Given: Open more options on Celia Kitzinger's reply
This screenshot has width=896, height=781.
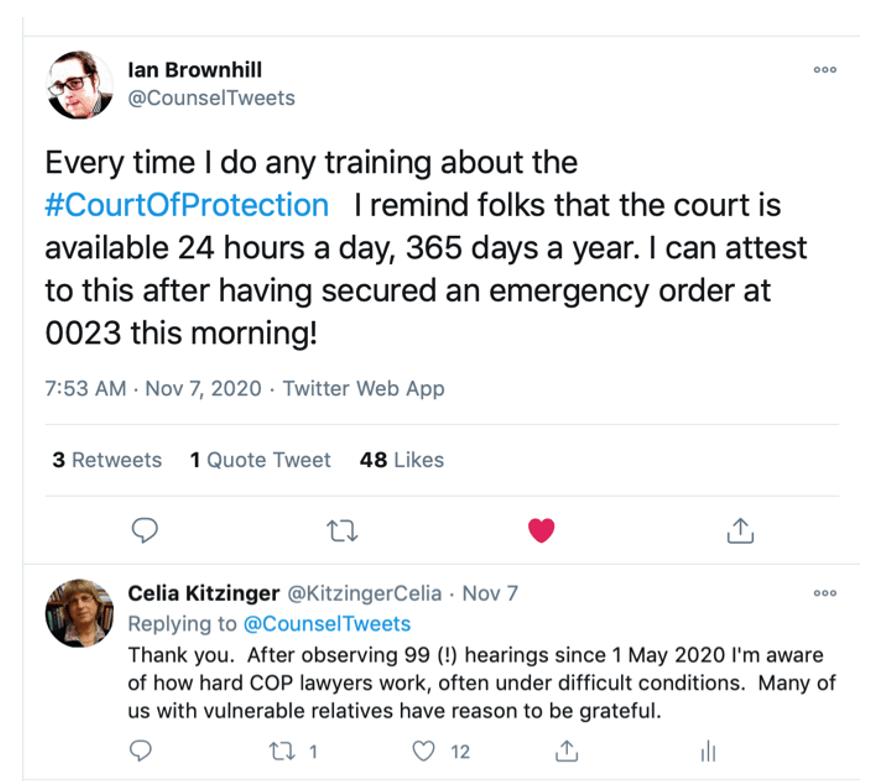Looking at the screenshot, I should click(x=824, y=593).
